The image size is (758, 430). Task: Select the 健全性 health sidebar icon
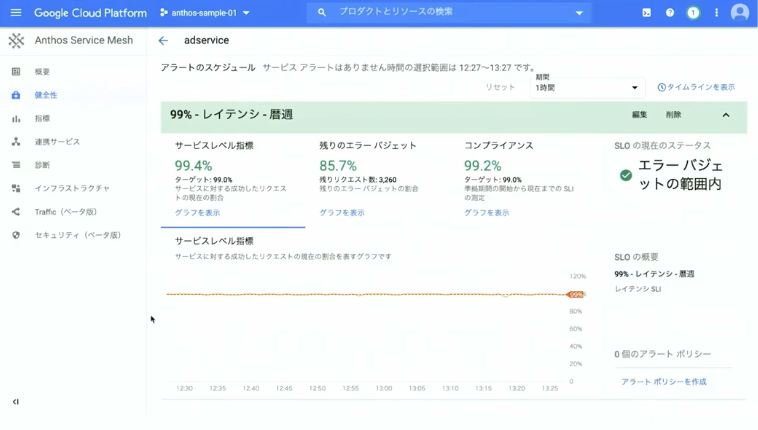coord(16,95)
